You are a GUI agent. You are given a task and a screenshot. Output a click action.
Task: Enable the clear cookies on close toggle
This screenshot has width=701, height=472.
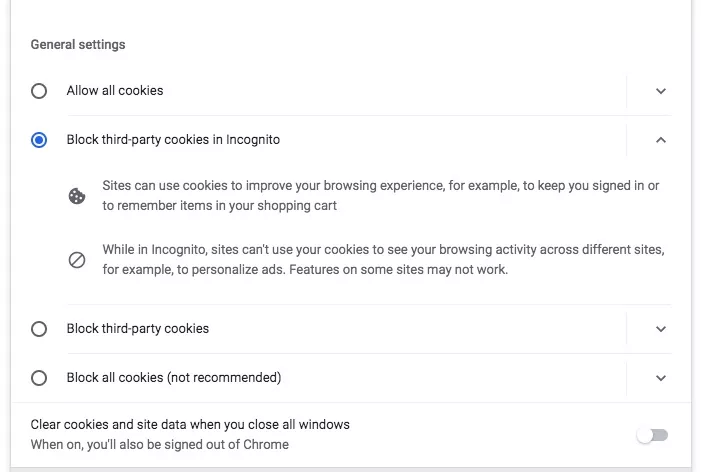coord(652,435)
